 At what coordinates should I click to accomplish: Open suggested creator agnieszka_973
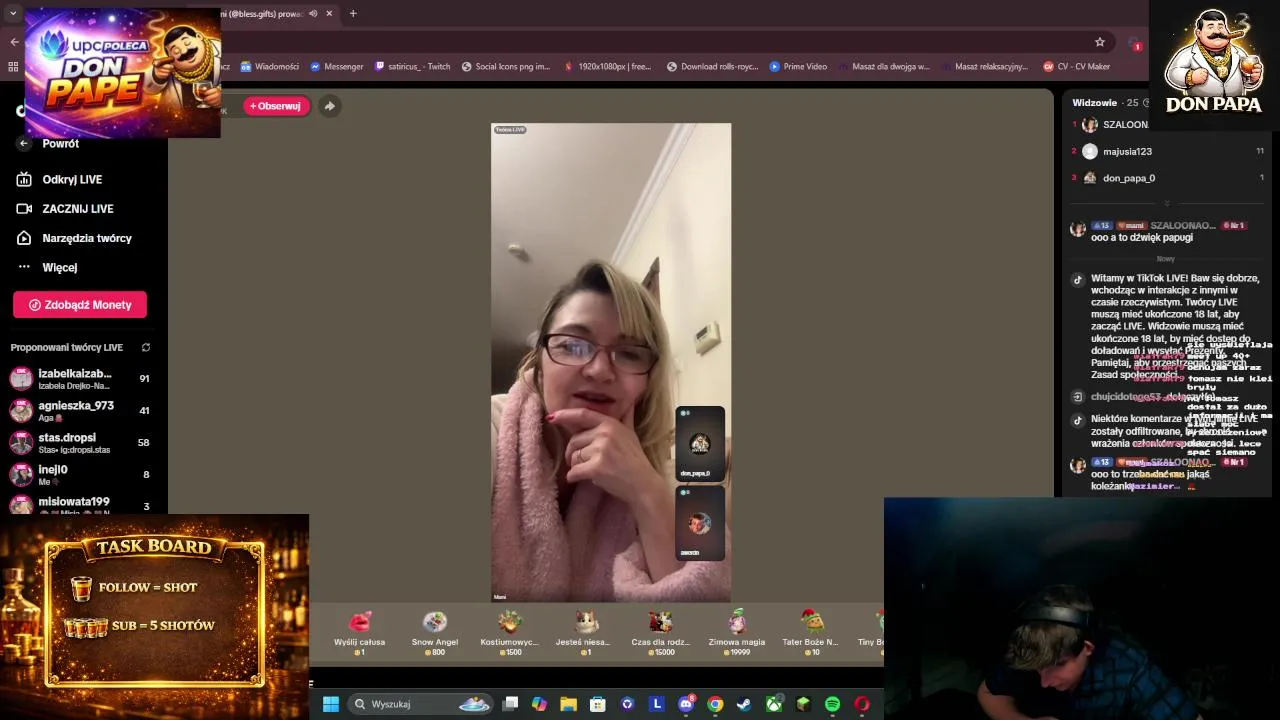(x=80, y=411)
